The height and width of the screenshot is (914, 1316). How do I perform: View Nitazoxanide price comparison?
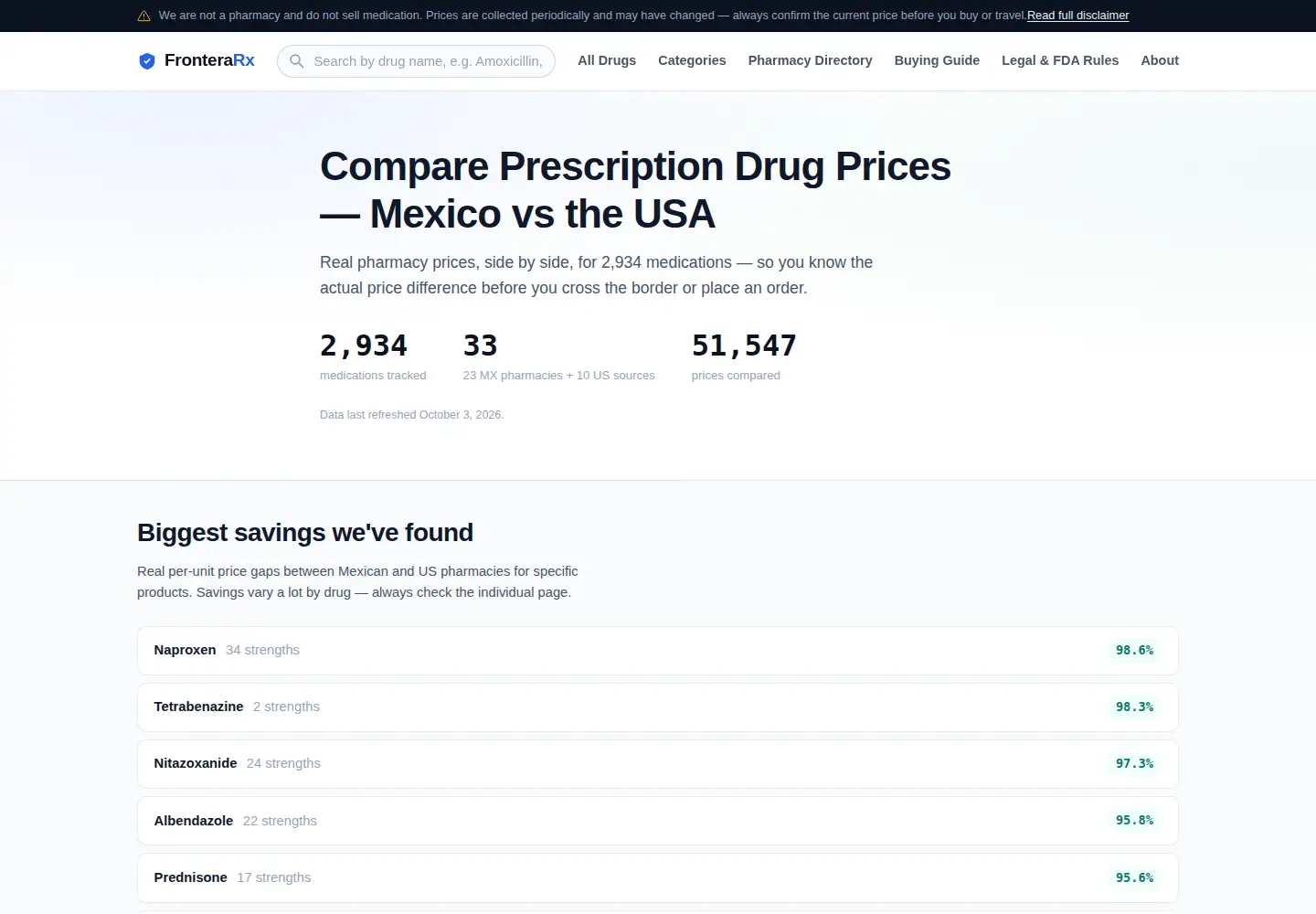pos(658,764)
